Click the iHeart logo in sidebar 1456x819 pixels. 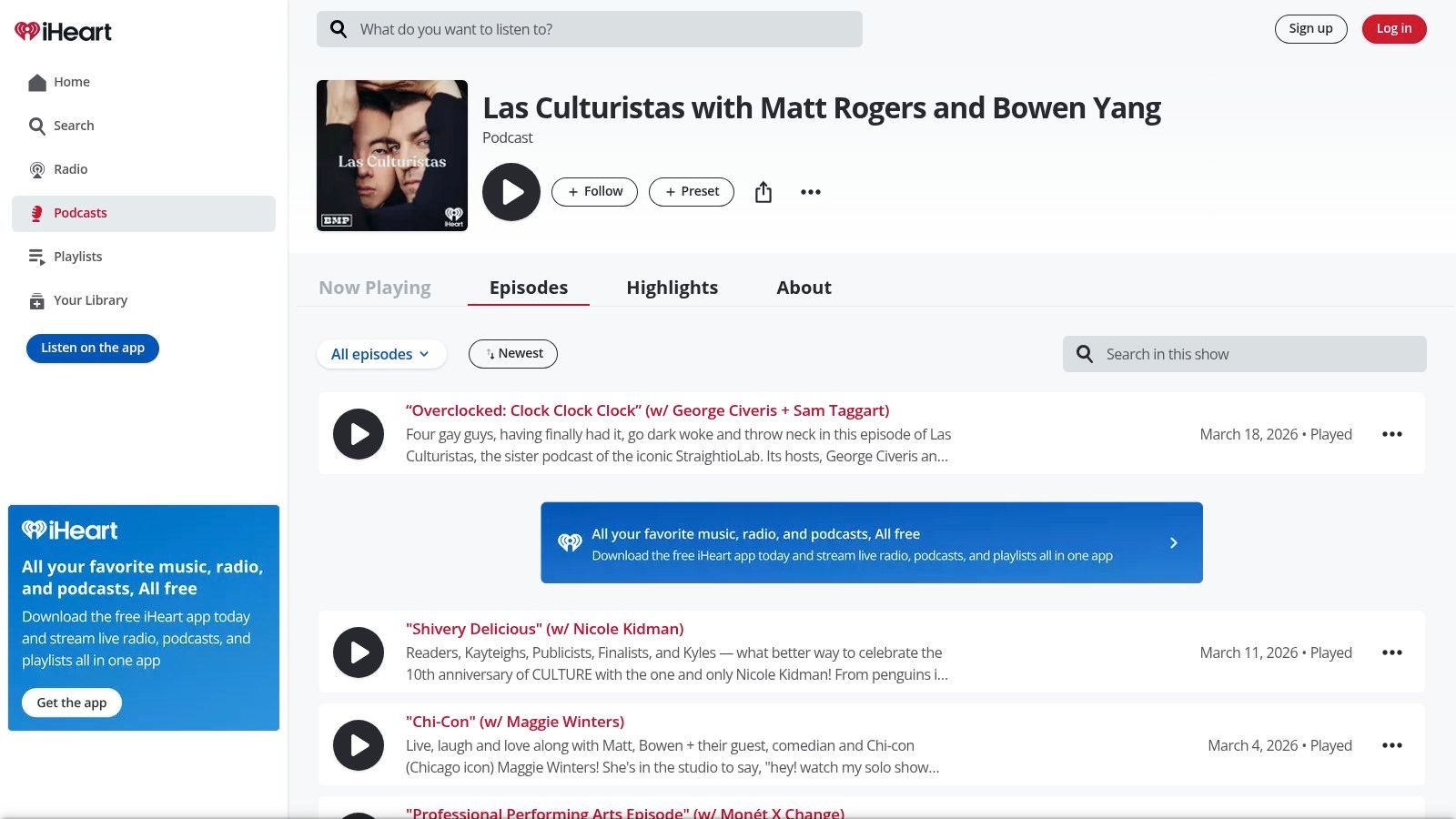63,32
